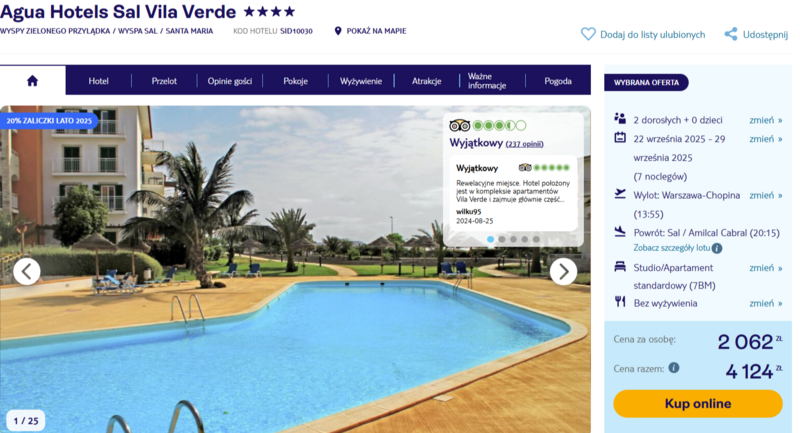Click the heart favorites icon

click(588, 34)
